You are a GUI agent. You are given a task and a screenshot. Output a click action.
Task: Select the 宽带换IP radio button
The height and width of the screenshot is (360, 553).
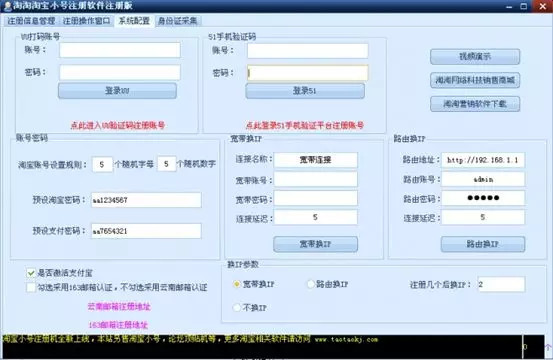pos(237,284)
